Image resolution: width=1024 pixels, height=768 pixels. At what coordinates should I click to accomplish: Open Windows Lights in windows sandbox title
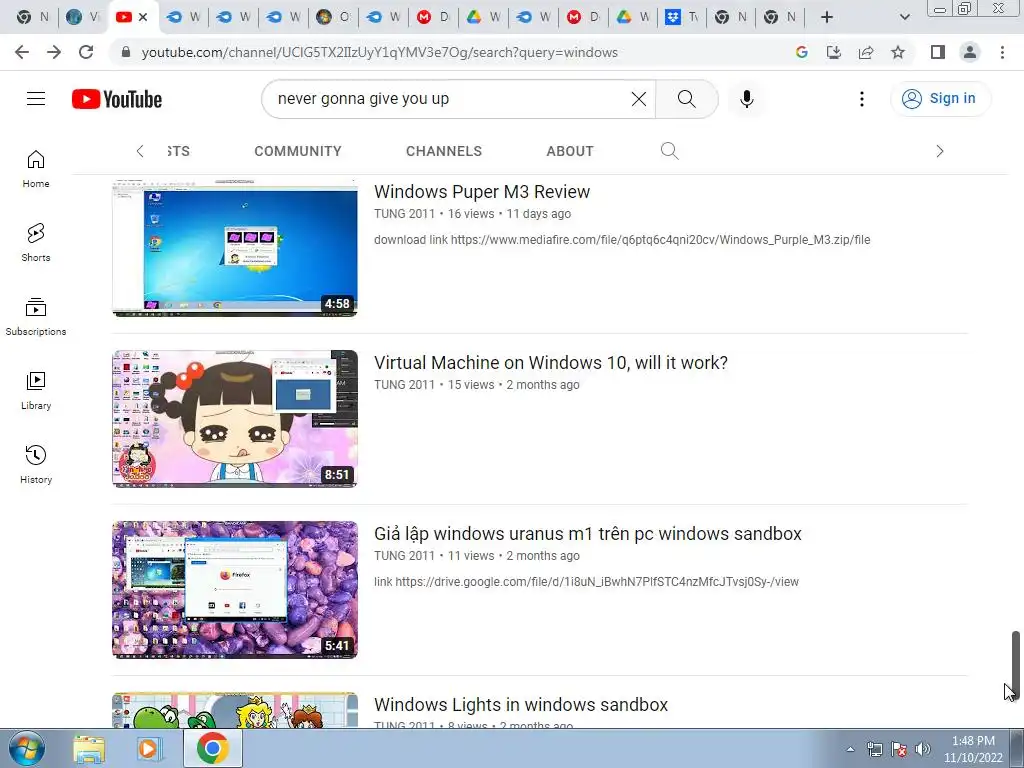tap(521, 705)
